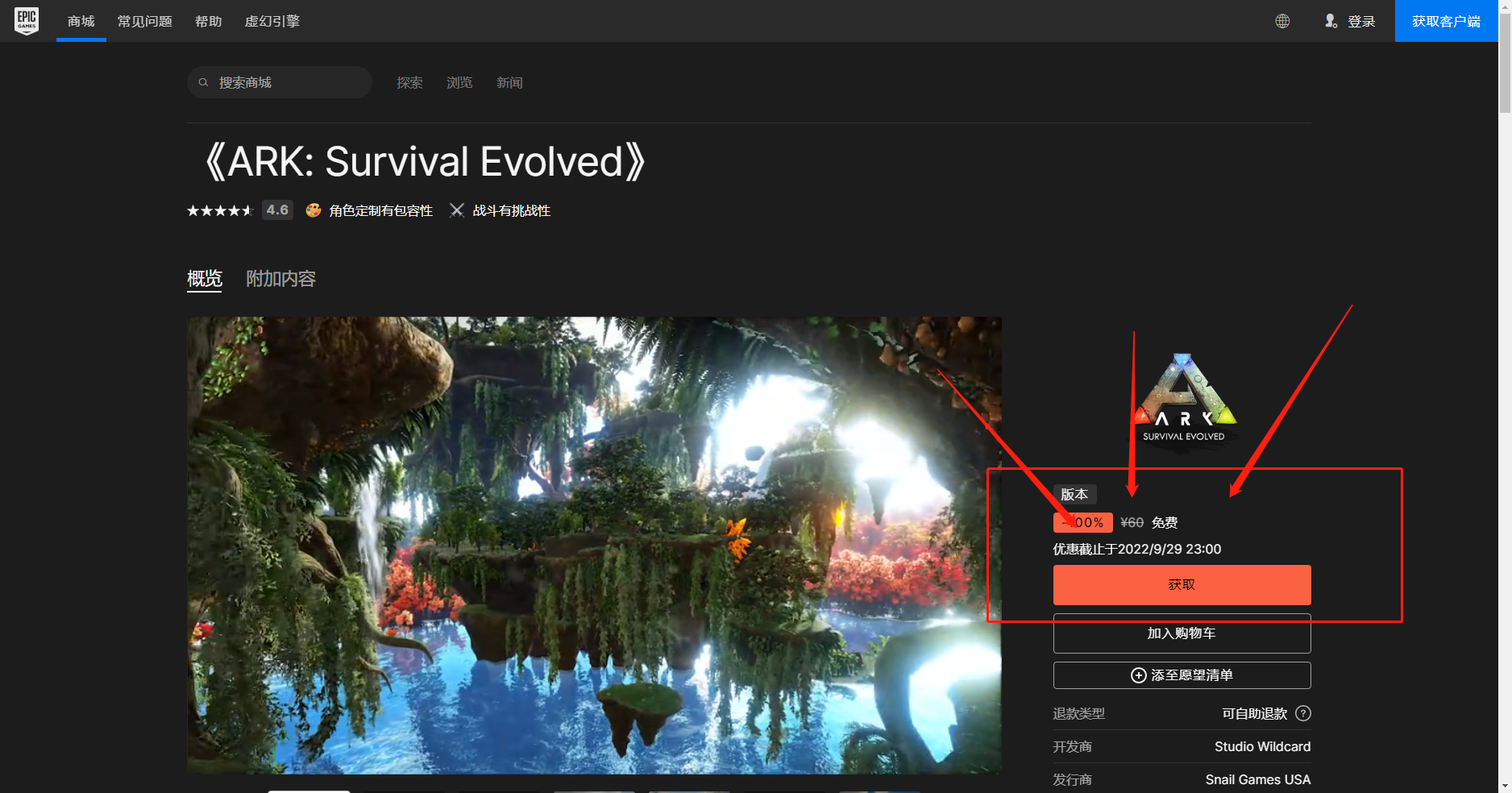Click the 加入购物车 button

pos(1181,633)
